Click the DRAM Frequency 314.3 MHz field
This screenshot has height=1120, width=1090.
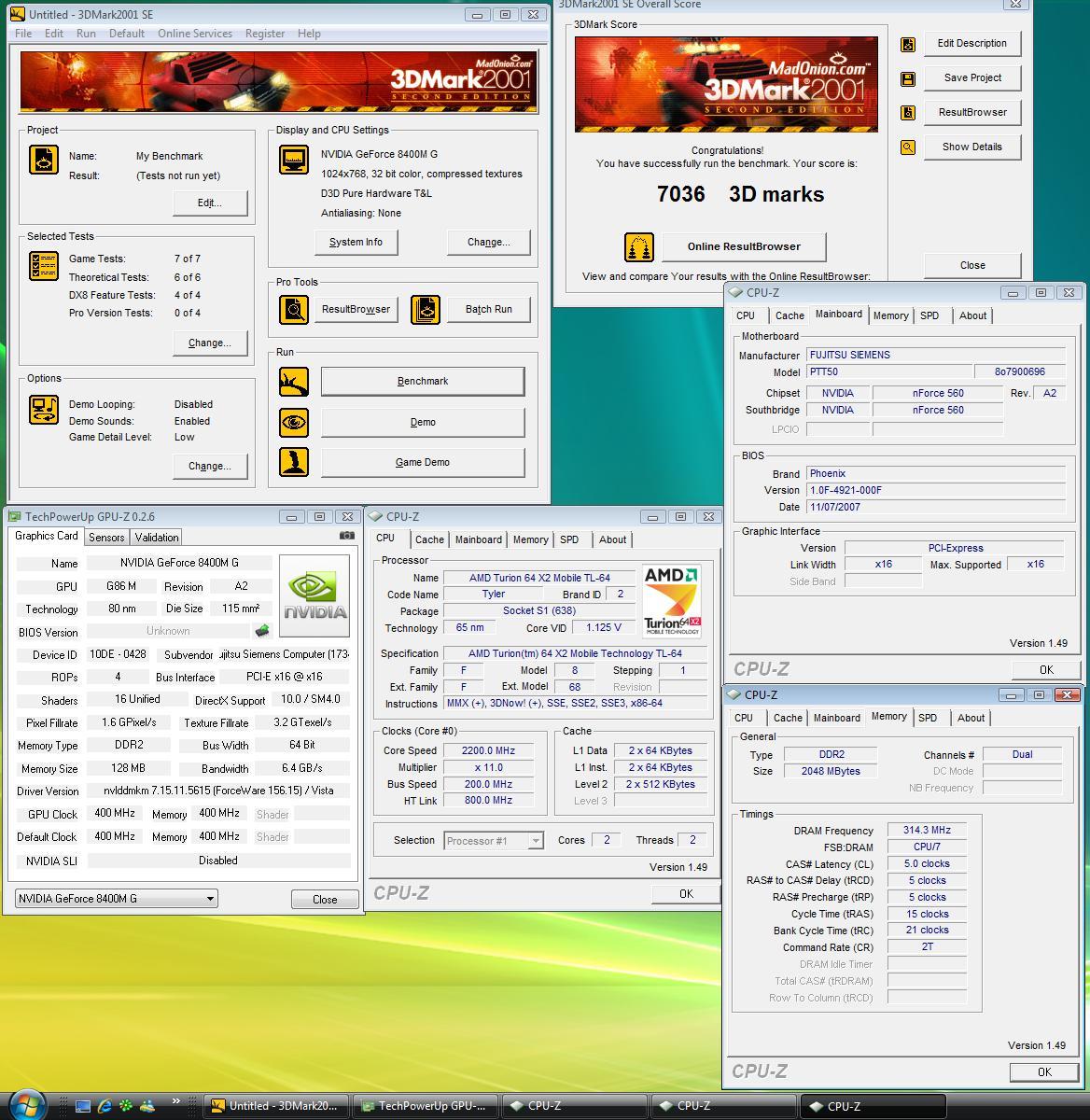point(927,831)
